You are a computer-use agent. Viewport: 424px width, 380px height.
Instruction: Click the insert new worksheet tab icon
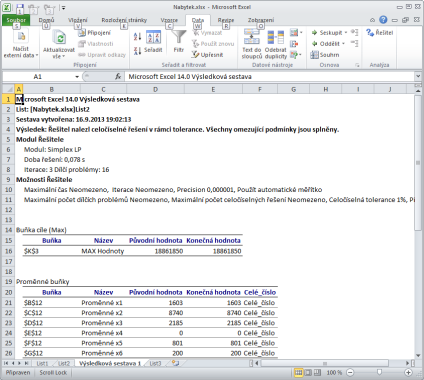point(175,363)
